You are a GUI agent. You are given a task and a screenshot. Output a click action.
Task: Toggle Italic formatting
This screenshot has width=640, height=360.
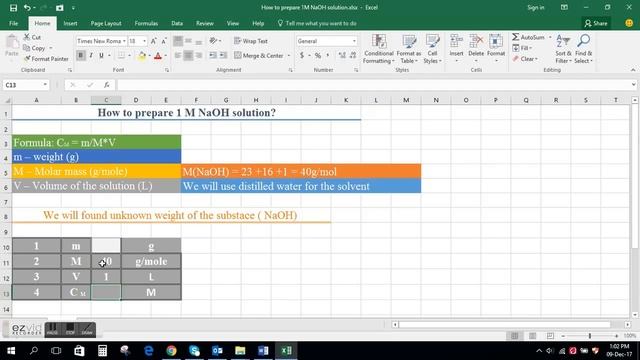point(91,56)
